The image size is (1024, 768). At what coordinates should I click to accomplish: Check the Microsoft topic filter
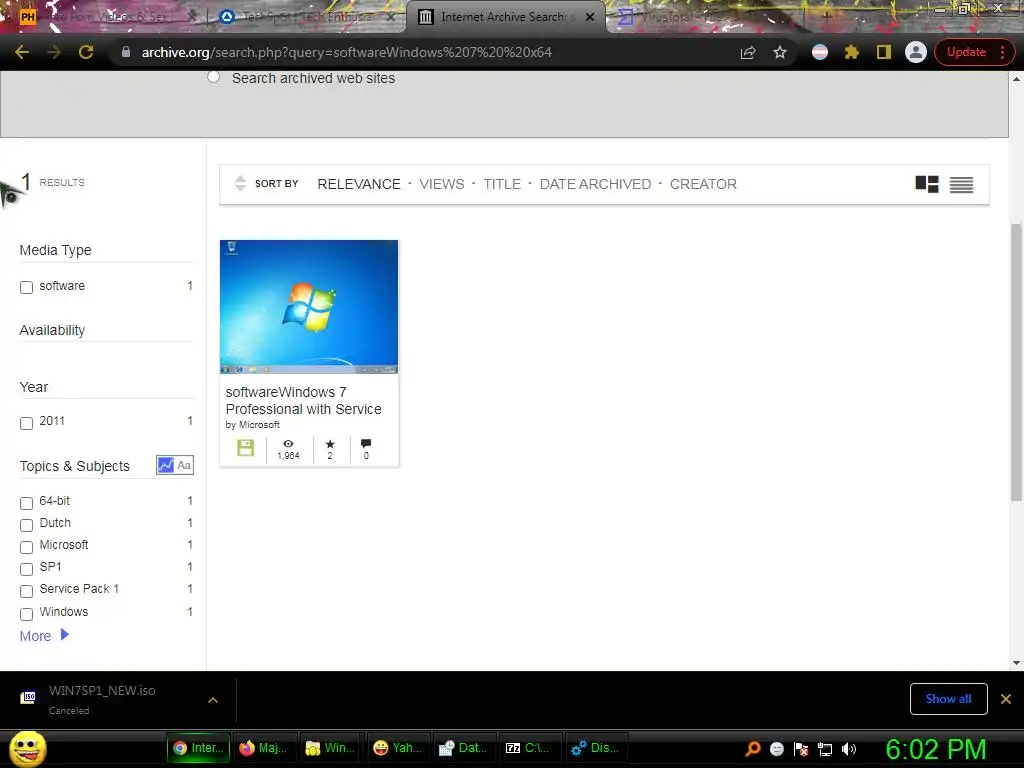[27, 547]
